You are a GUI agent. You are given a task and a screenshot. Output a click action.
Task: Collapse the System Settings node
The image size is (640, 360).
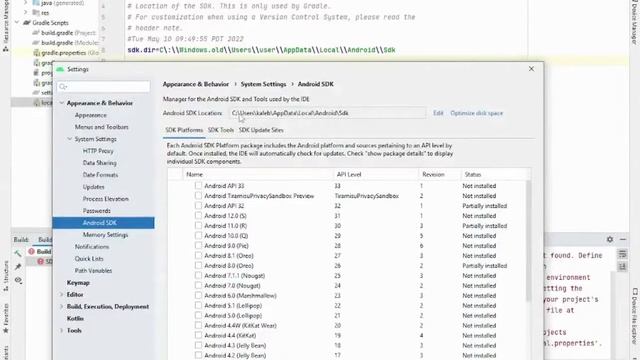[70, 139]
